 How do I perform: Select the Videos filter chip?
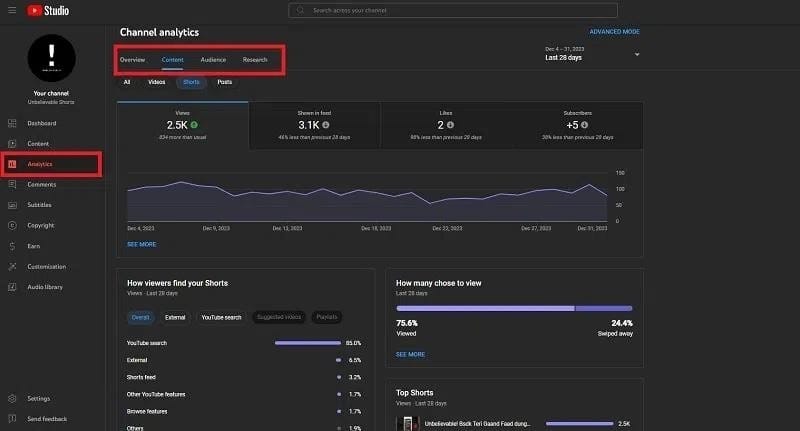tap(157, 82)
